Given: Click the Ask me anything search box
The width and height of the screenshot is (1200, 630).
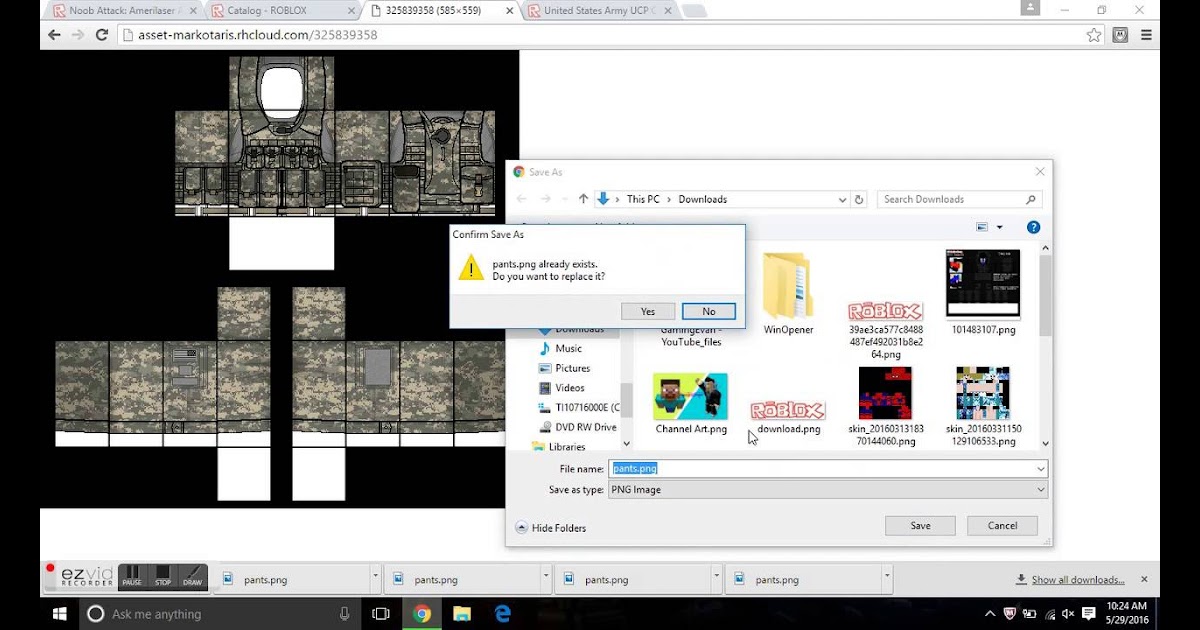Looking at the screenshot, I should click(x=220, y=613).
